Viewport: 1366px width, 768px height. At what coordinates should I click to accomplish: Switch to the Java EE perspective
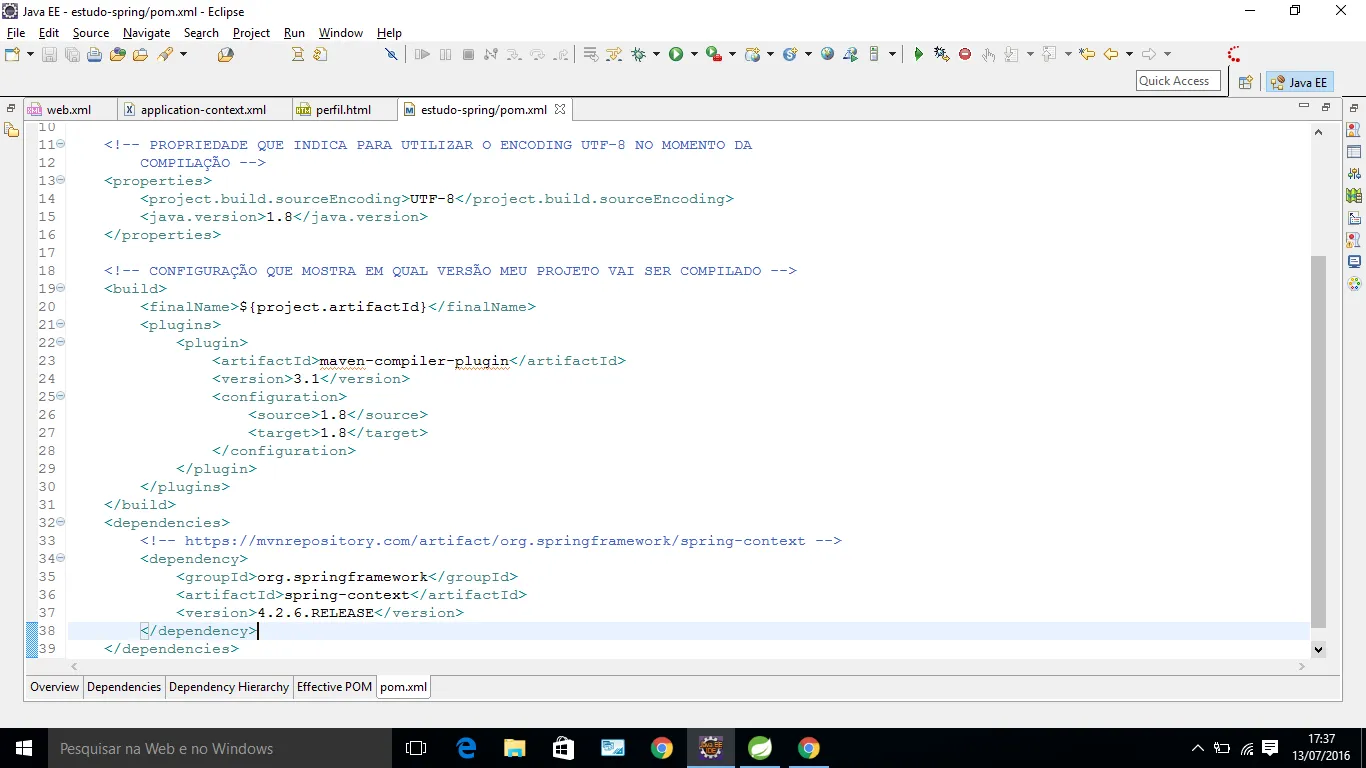tap(1299, 83)
